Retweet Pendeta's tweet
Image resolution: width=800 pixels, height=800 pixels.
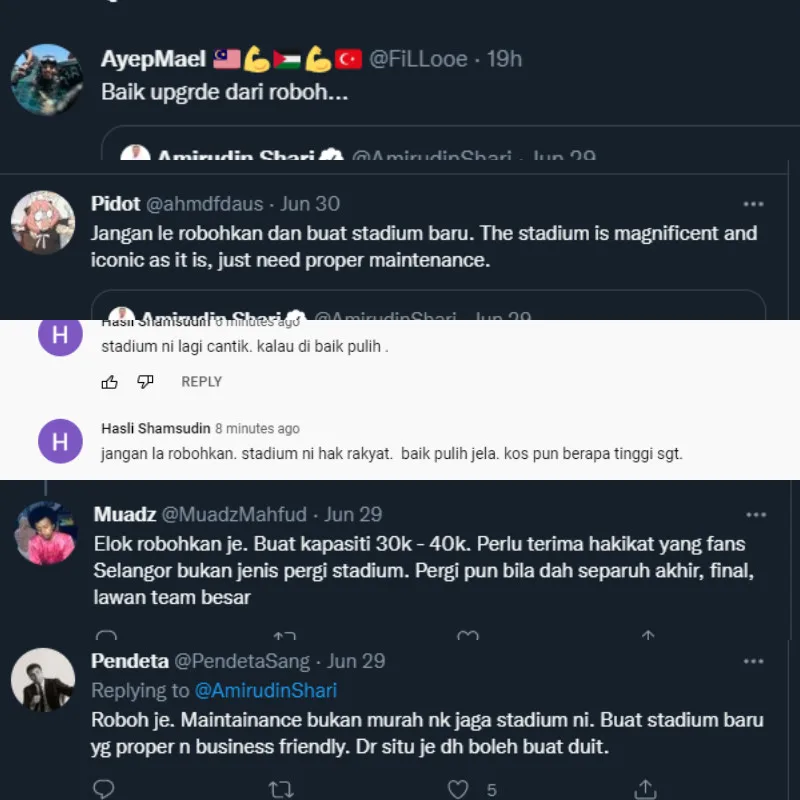click(282, 789)
